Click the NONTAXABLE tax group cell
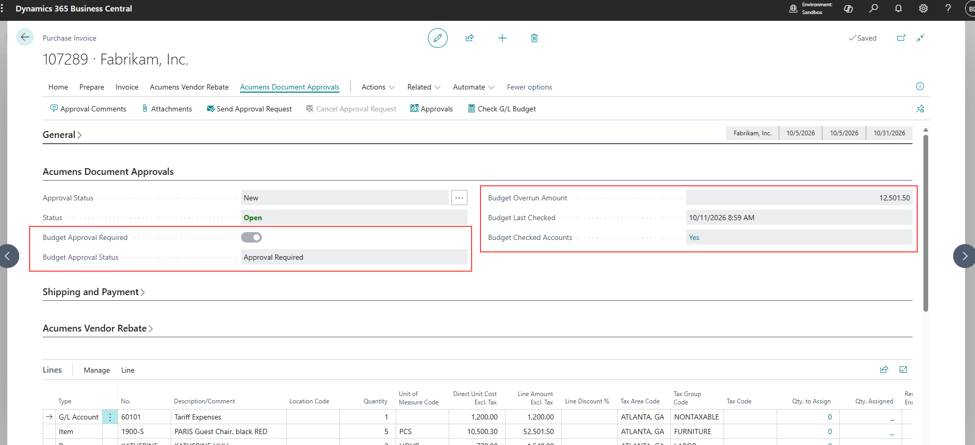Image resolution: width=975 pixels, height=445 pixels. [x=696, y=417]
